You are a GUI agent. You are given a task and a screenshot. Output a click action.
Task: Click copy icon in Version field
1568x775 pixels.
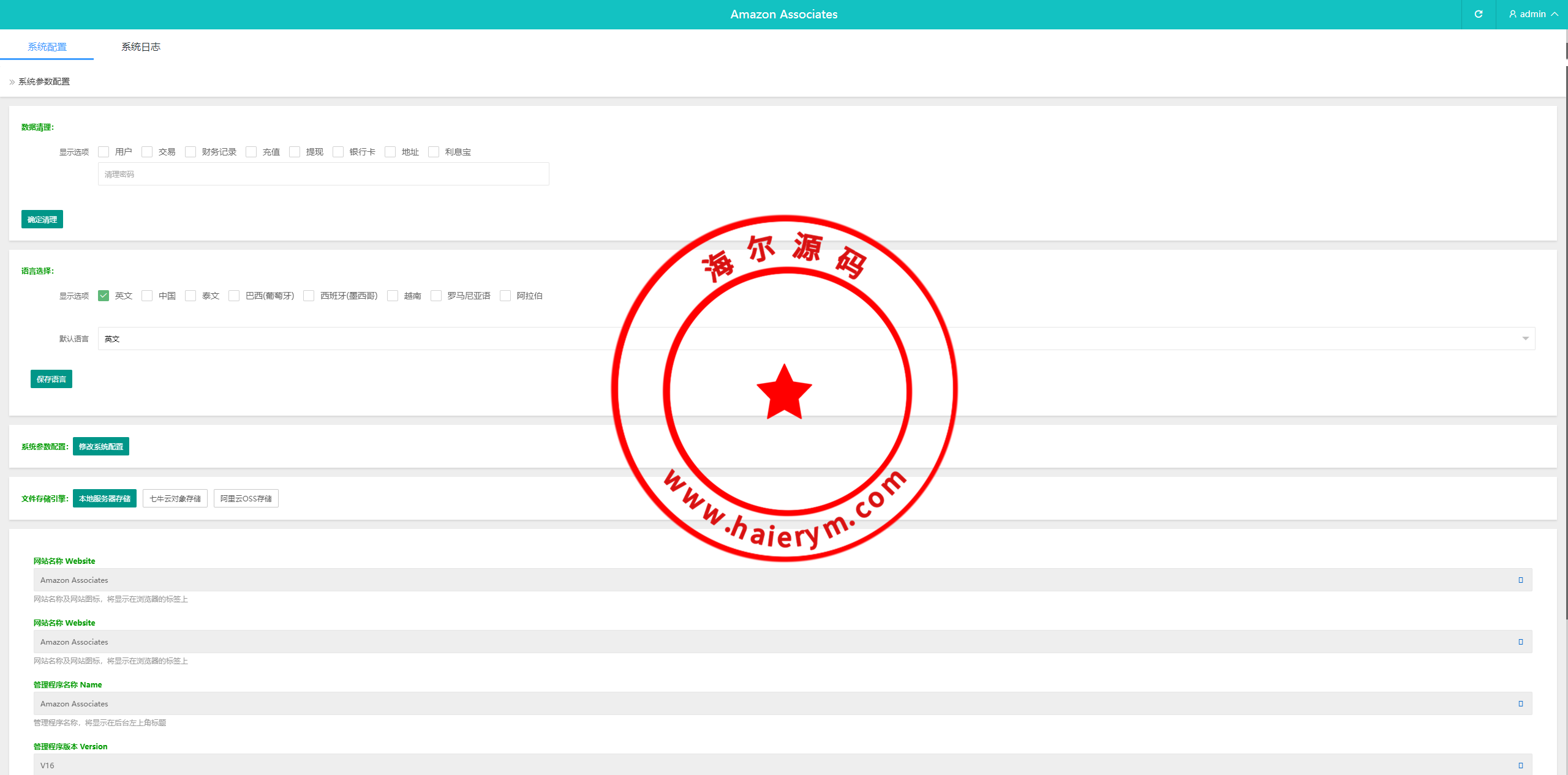[1521, 765]
